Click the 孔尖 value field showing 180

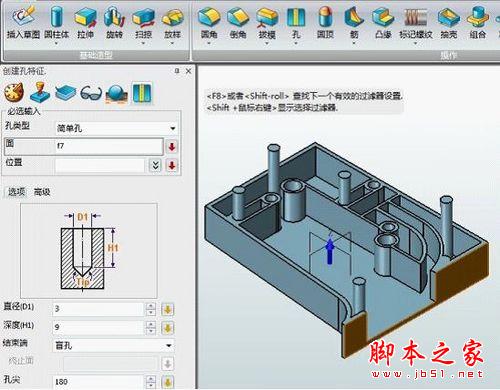[98, 382]
